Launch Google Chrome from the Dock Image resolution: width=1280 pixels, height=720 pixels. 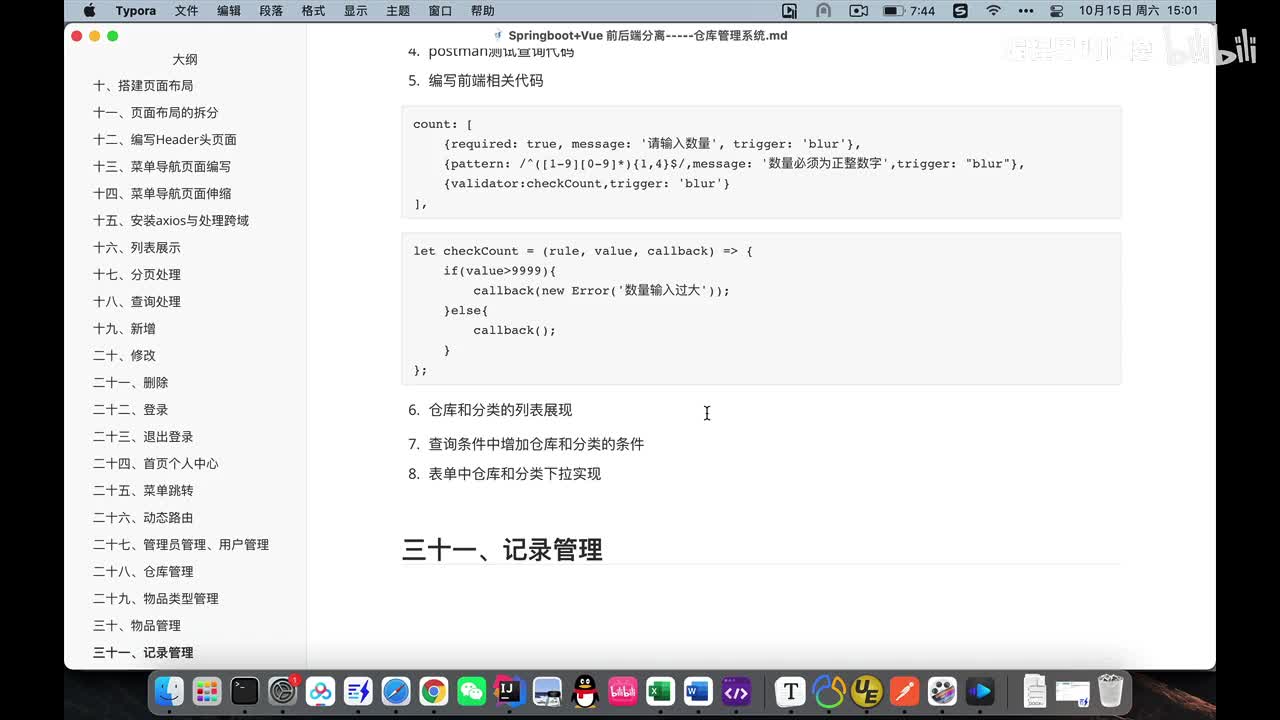(434, 691)
